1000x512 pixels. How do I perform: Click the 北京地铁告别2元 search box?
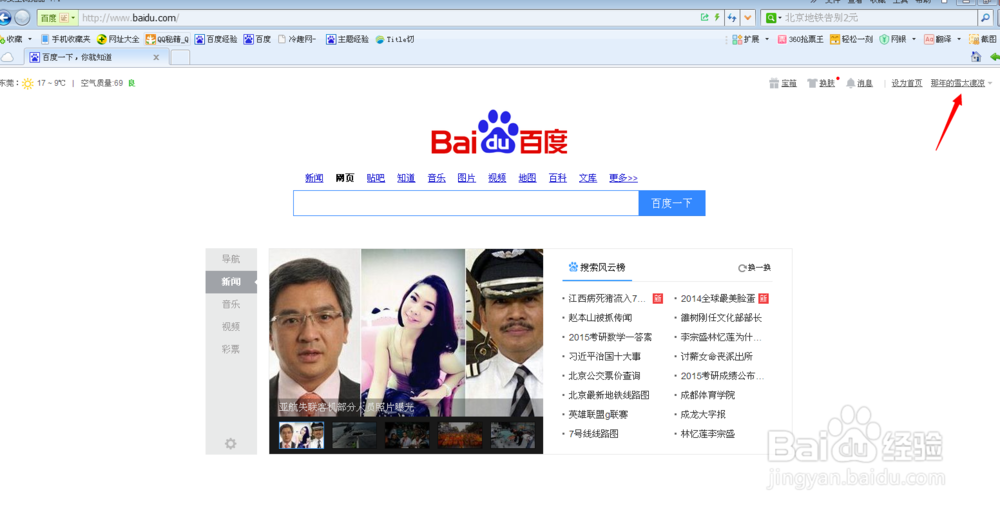point(879,18)
